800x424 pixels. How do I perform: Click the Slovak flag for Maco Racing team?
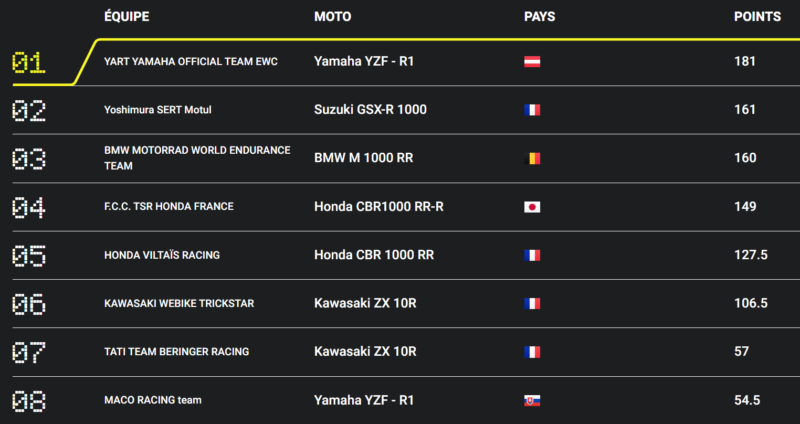(x=532, y=400)
